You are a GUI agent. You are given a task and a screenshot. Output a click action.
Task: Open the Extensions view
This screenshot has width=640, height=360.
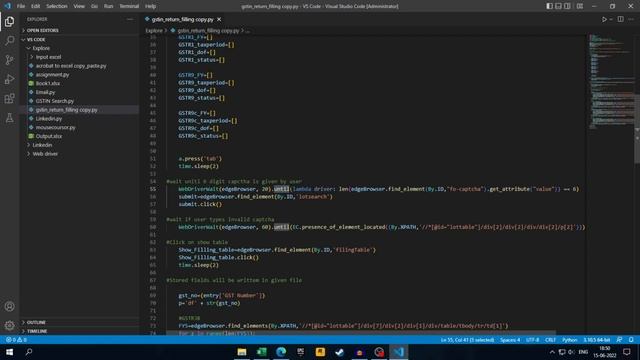pos(9,98)
